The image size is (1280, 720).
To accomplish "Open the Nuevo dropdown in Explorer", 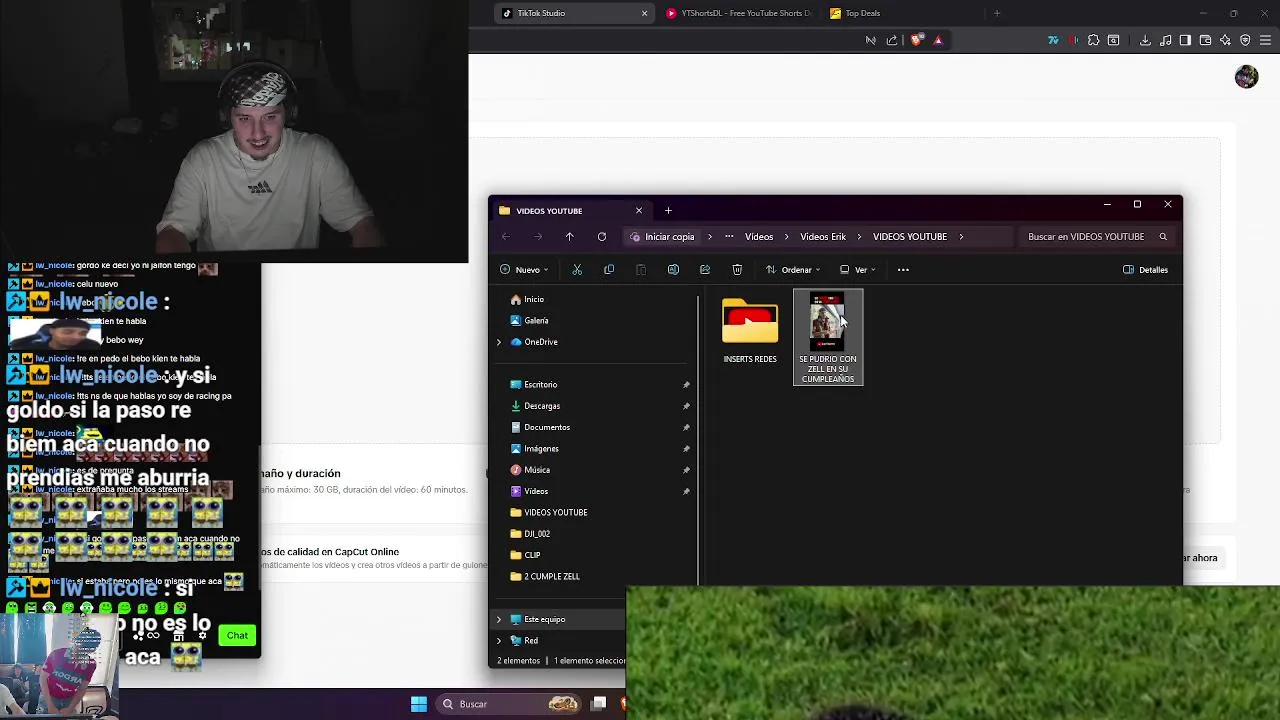I will (x=526, y=269).
